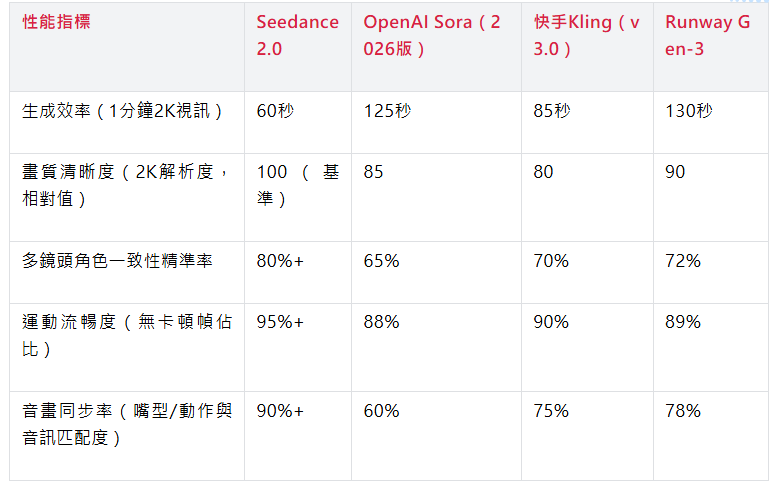Image resolution: width=773 pixels, height=492 pixels.
Task: Select the 100（基準）clarity cell
Action: coord(297,185)
